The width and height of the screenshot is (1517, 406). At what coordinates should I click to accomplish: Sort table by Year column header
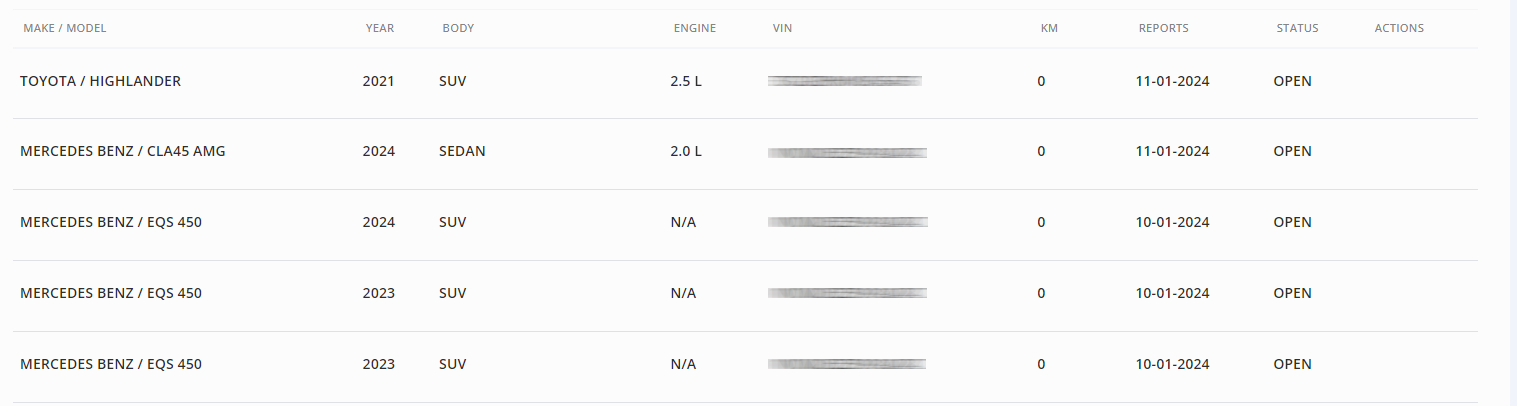point(380,28)
